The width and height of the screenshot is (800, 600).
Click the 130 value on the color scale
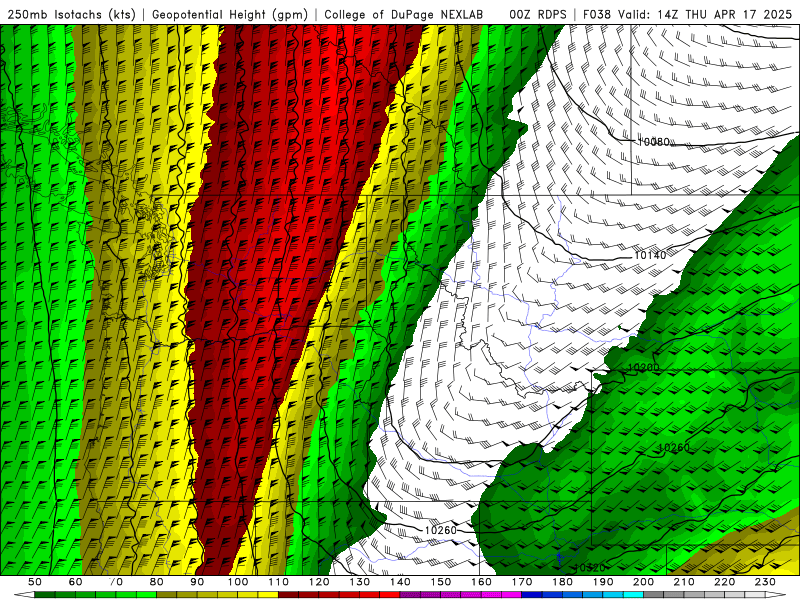tap(360, 582)
